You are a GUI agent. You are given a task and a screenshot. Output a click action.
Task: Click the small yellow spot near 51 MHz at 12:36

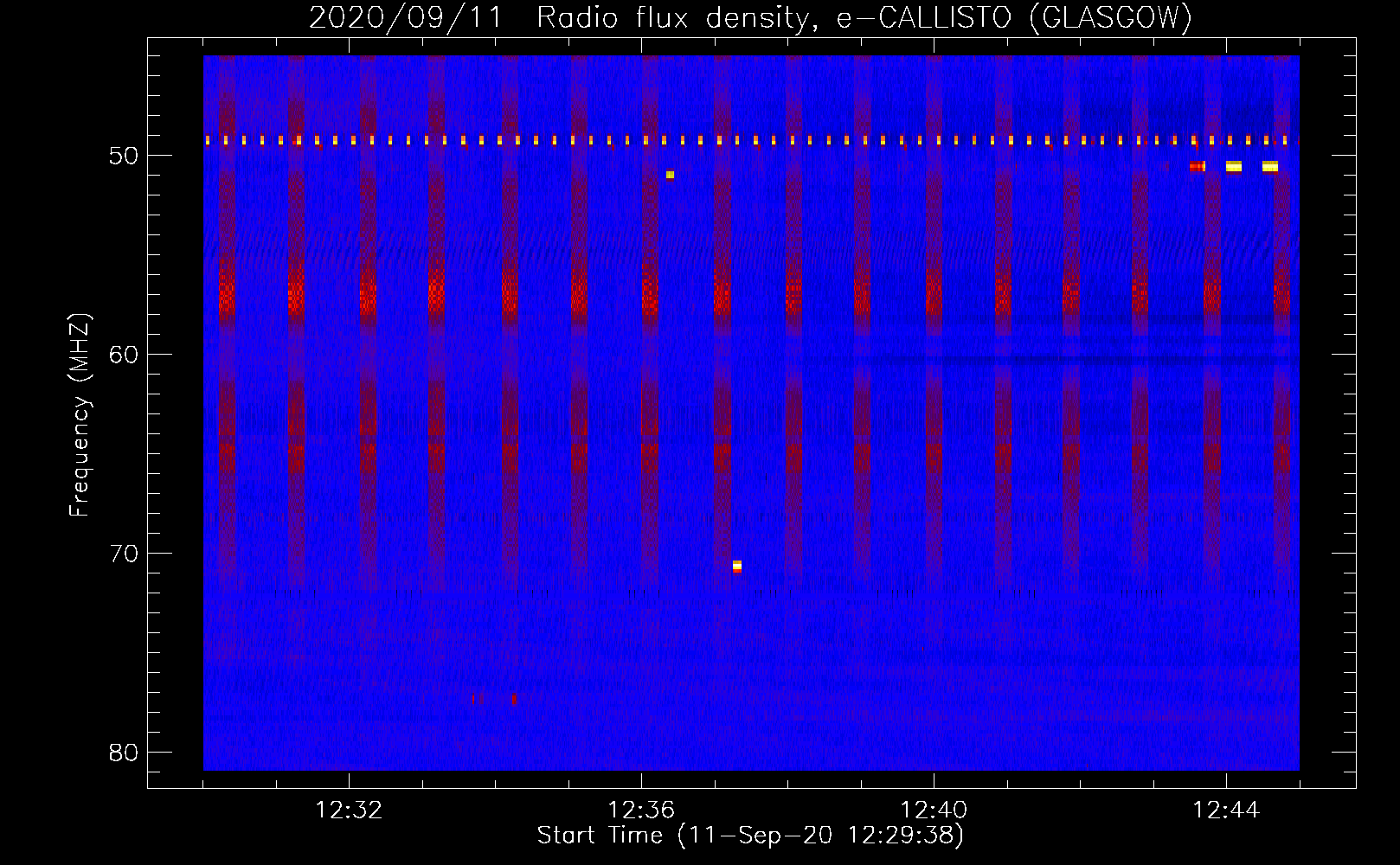click(x=670, y=175)
